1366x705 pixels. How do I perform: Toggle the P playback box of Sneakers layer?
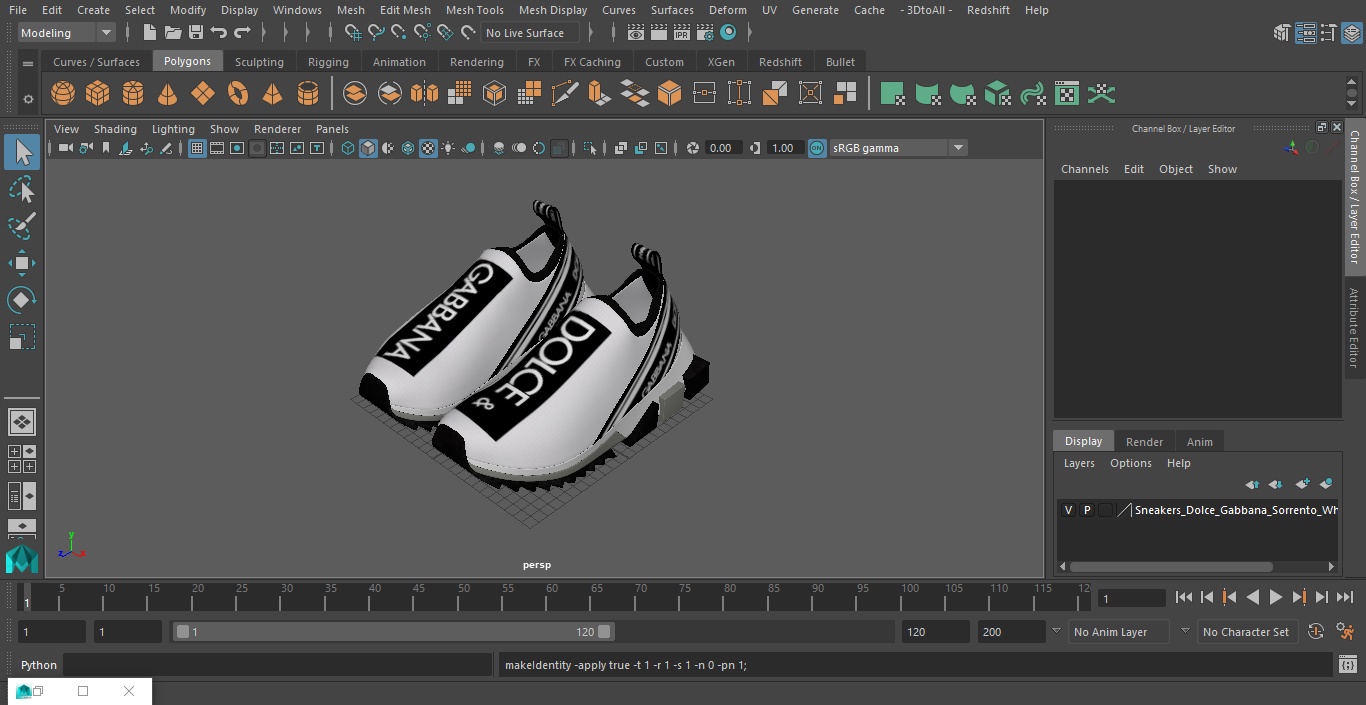1087,510
